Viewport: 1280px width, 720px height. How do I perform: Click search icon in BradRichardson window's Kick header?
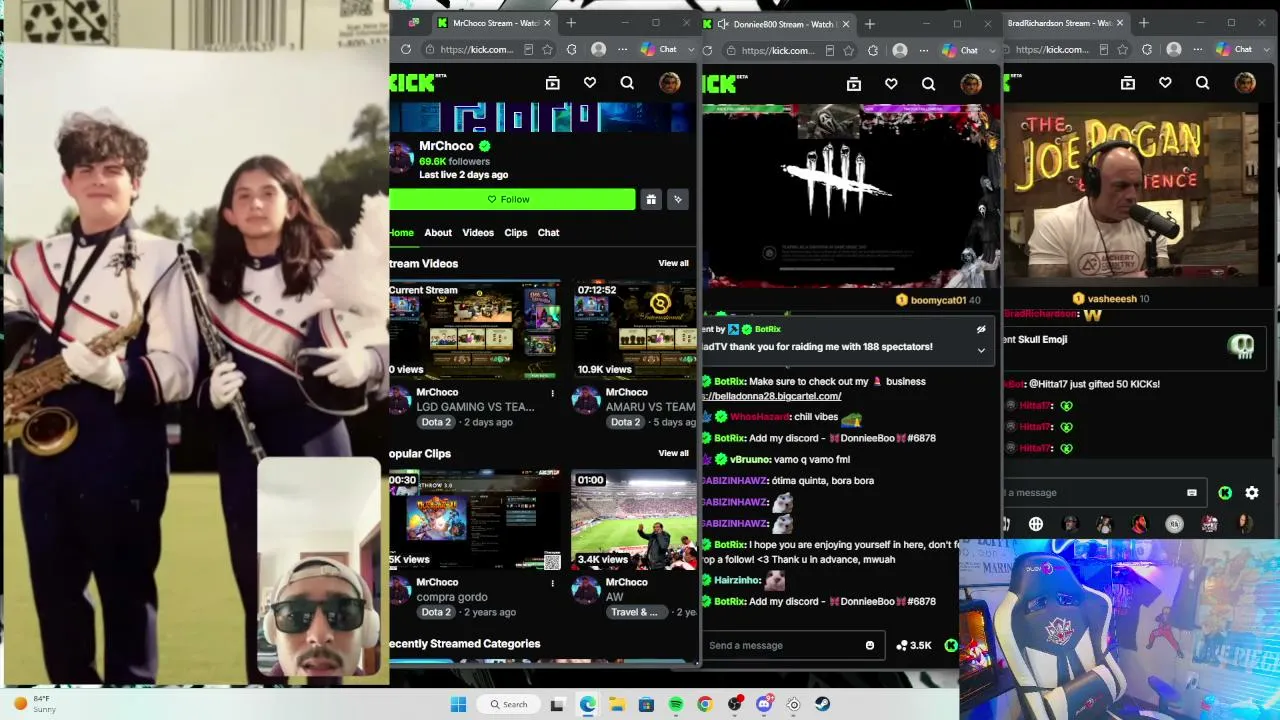point(1202,84)
